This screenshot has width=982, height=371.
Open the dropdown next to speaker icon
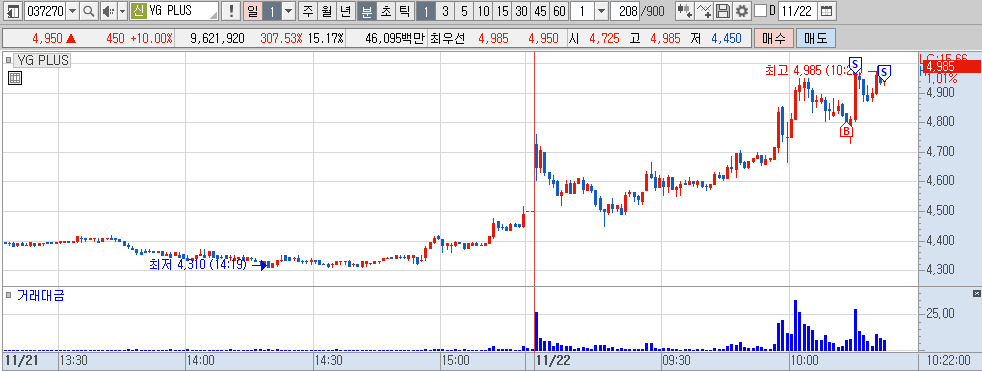click(122, 11)
